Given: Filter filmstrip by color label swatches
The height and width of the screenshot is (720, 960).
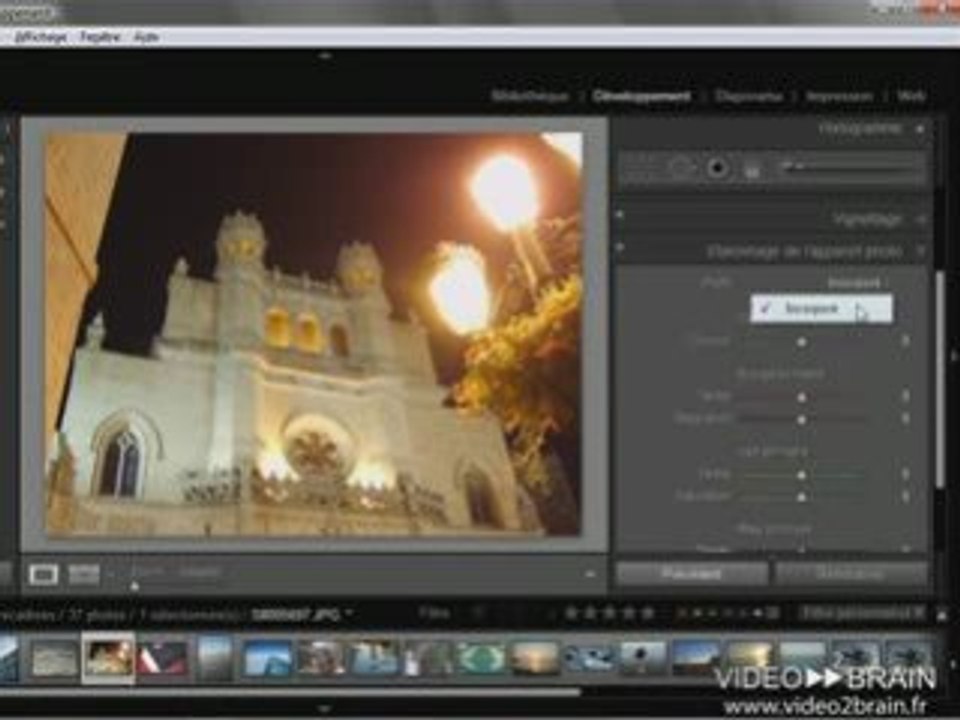Looking at the screenshot, I should [729, 612].
